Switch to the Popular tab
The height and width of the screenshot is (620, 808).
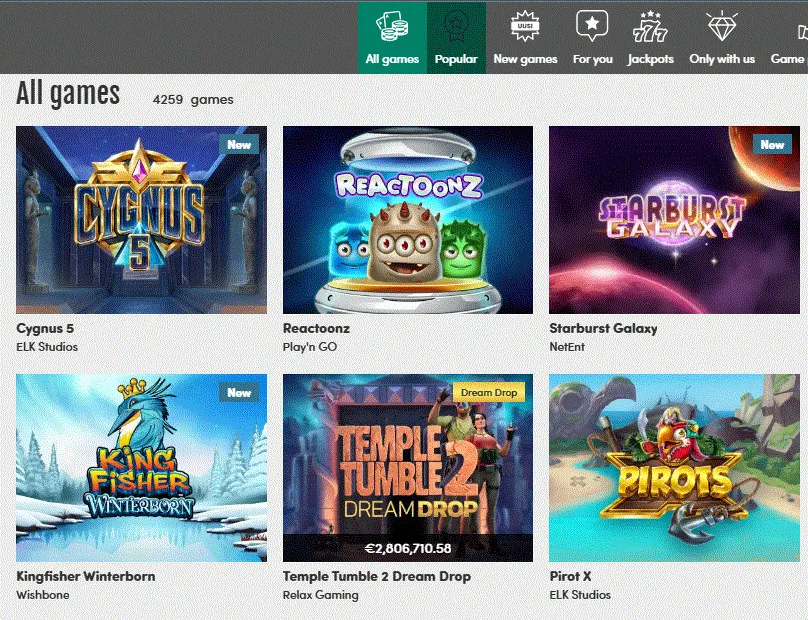coord(456,38)
